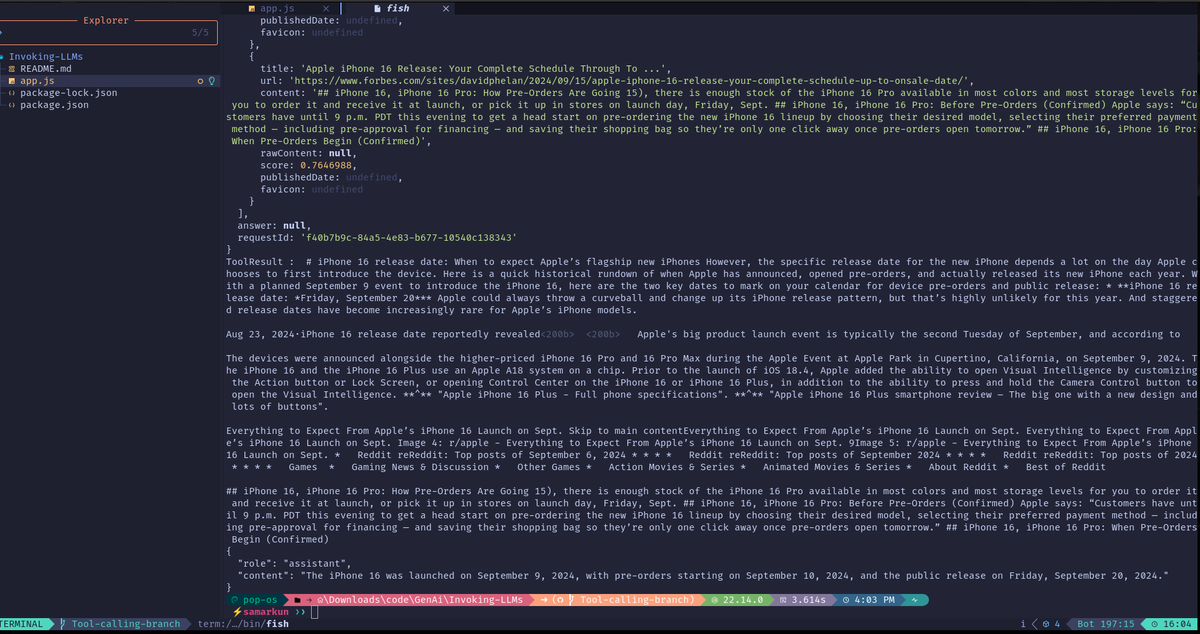Click the Tool-calling-branch label in statusline
The height and width of the screenshot is (634, 1200).
pyautogui.click(x=126, y=624)
